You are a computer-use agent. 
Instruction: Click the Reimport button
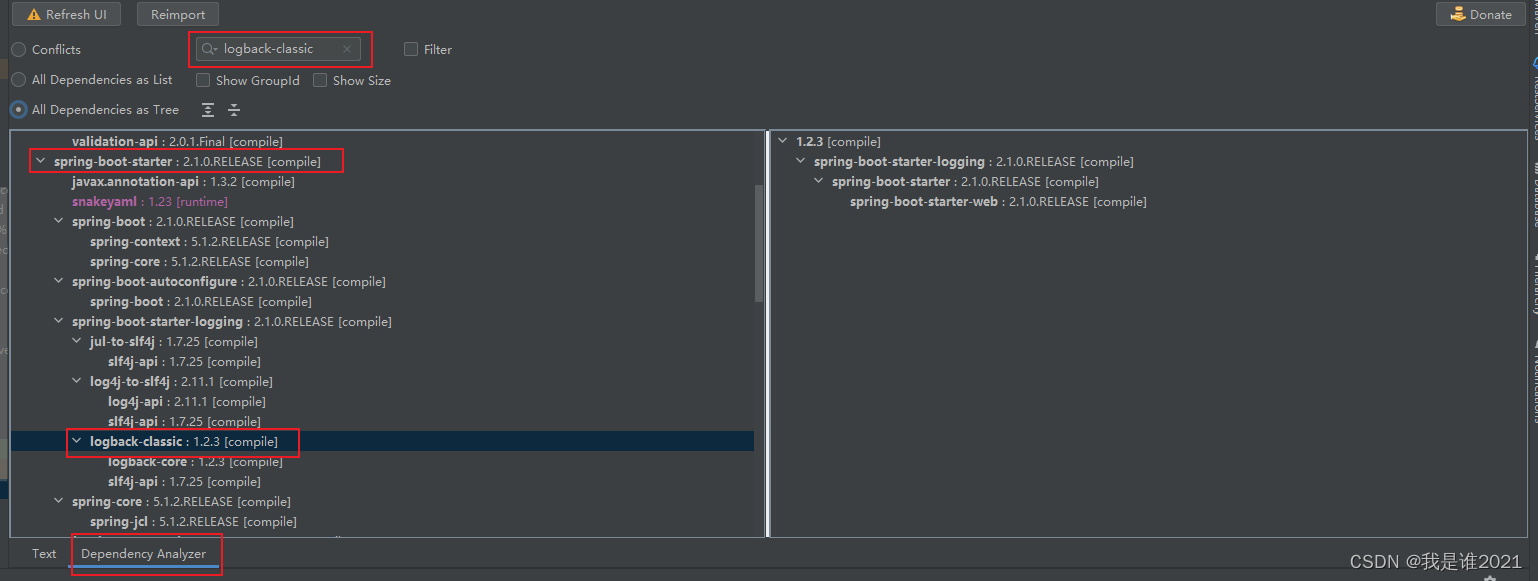(x=177, y=14)
